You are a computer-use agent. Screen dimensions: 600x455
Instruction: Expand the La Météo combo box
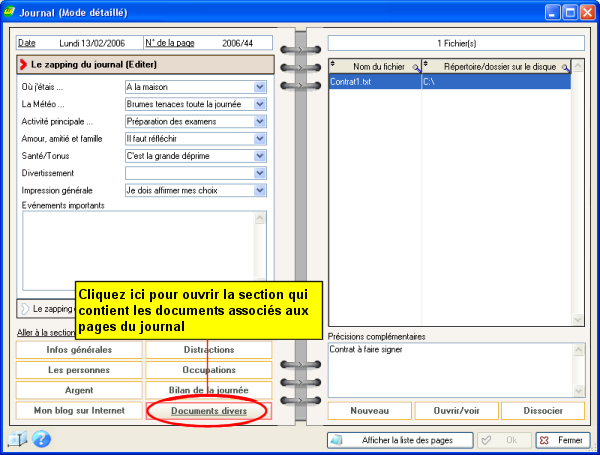click(260, 104)
